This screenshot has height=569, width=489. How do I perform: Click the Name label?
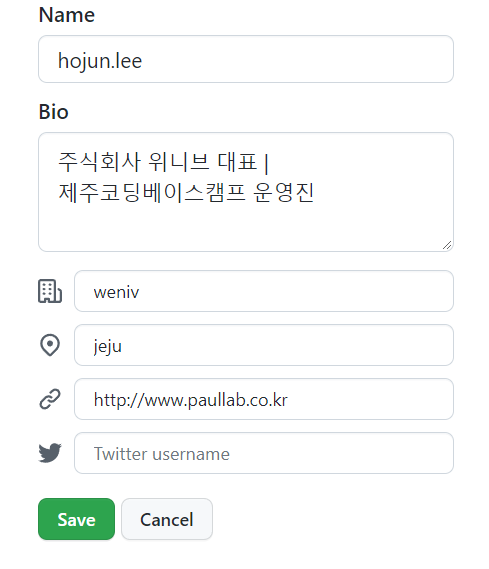67,15
